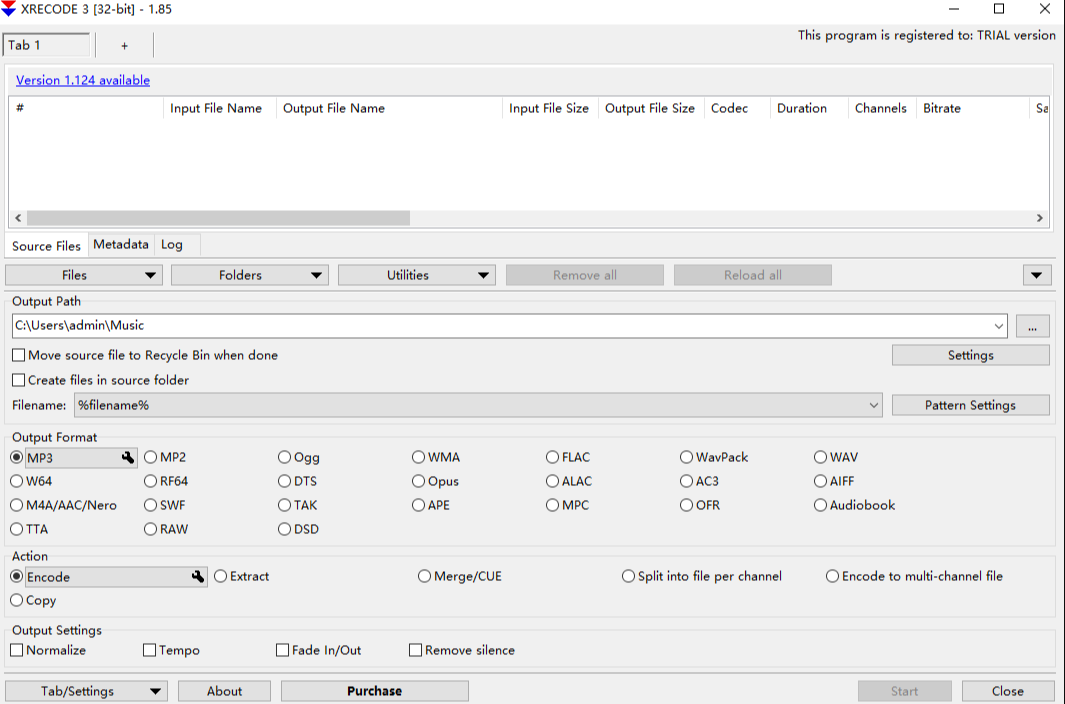This screenshot has width=1065, height=704.
Task: Choose M4A/AAC/Nero output format
Action: pyautogui.click(x=63, y=505)
